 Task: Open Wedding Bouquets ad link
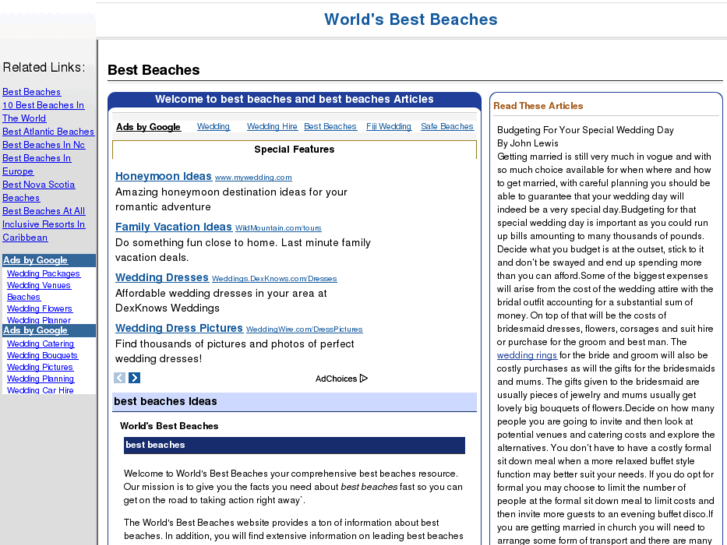pyautogui.click(x=42, y=355)
